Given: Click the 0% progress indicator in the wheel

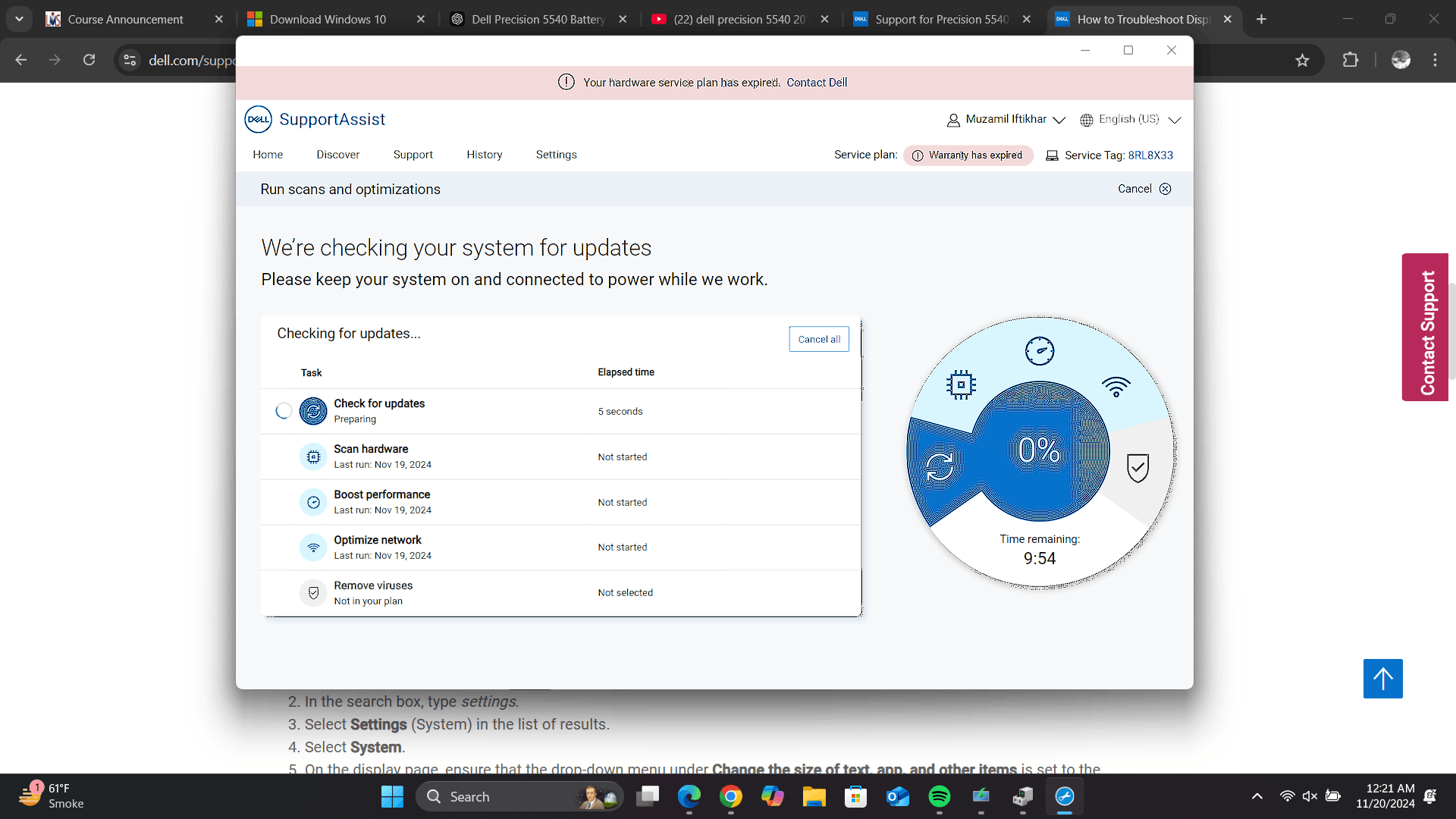Looking at the screenshot, I should [x=1040, y=450].
